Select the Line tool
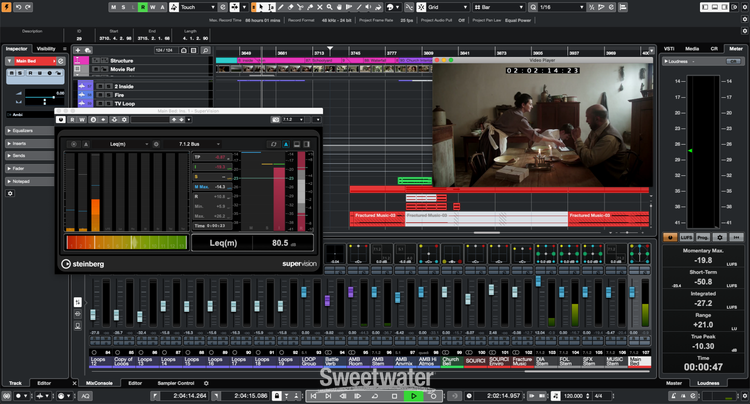The image size is (750, 404). pyautogui.click(x=359, y=7)
